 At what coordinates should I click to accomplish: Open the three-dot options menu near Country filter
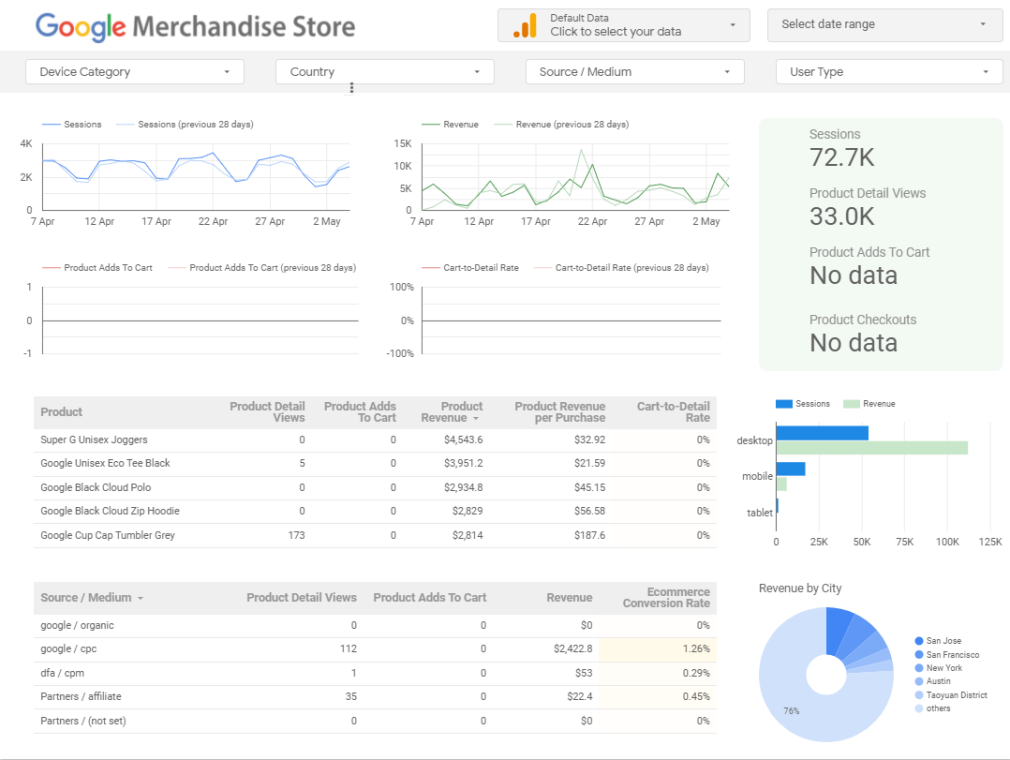(352, 88)
